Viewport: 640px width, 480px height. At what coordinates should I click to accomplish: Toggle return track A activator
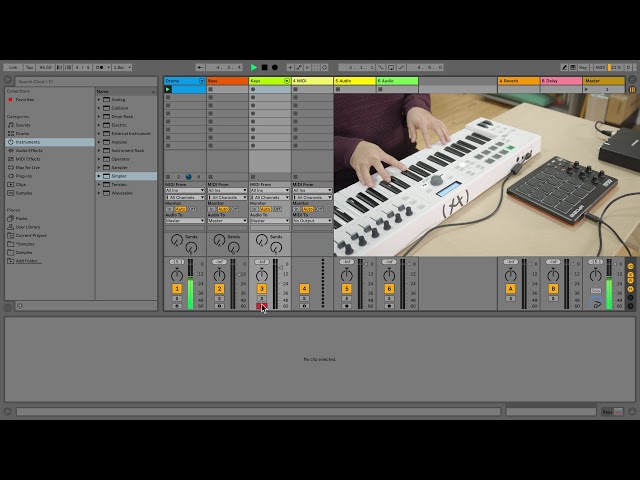pyautogui.click(x=511, y=289)
